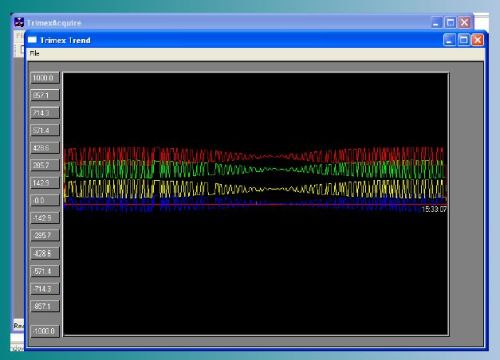Select the negative 857.1 scale button
The width and height of the screenshot is (500, 360).
(45, 306)
